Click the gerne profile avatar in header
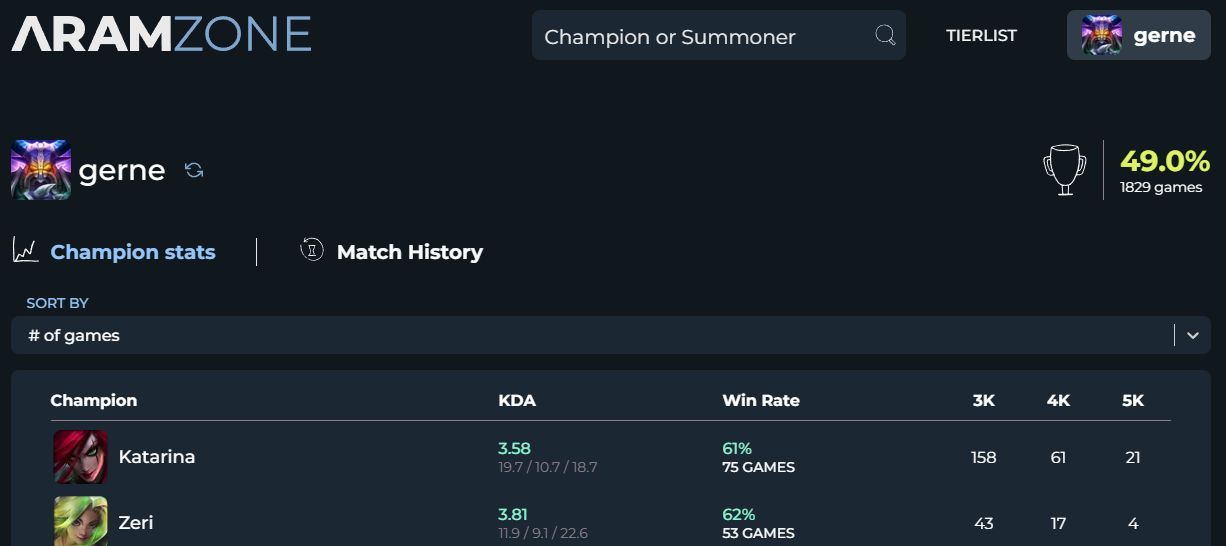1226x546 pixels. [1101, 36]
